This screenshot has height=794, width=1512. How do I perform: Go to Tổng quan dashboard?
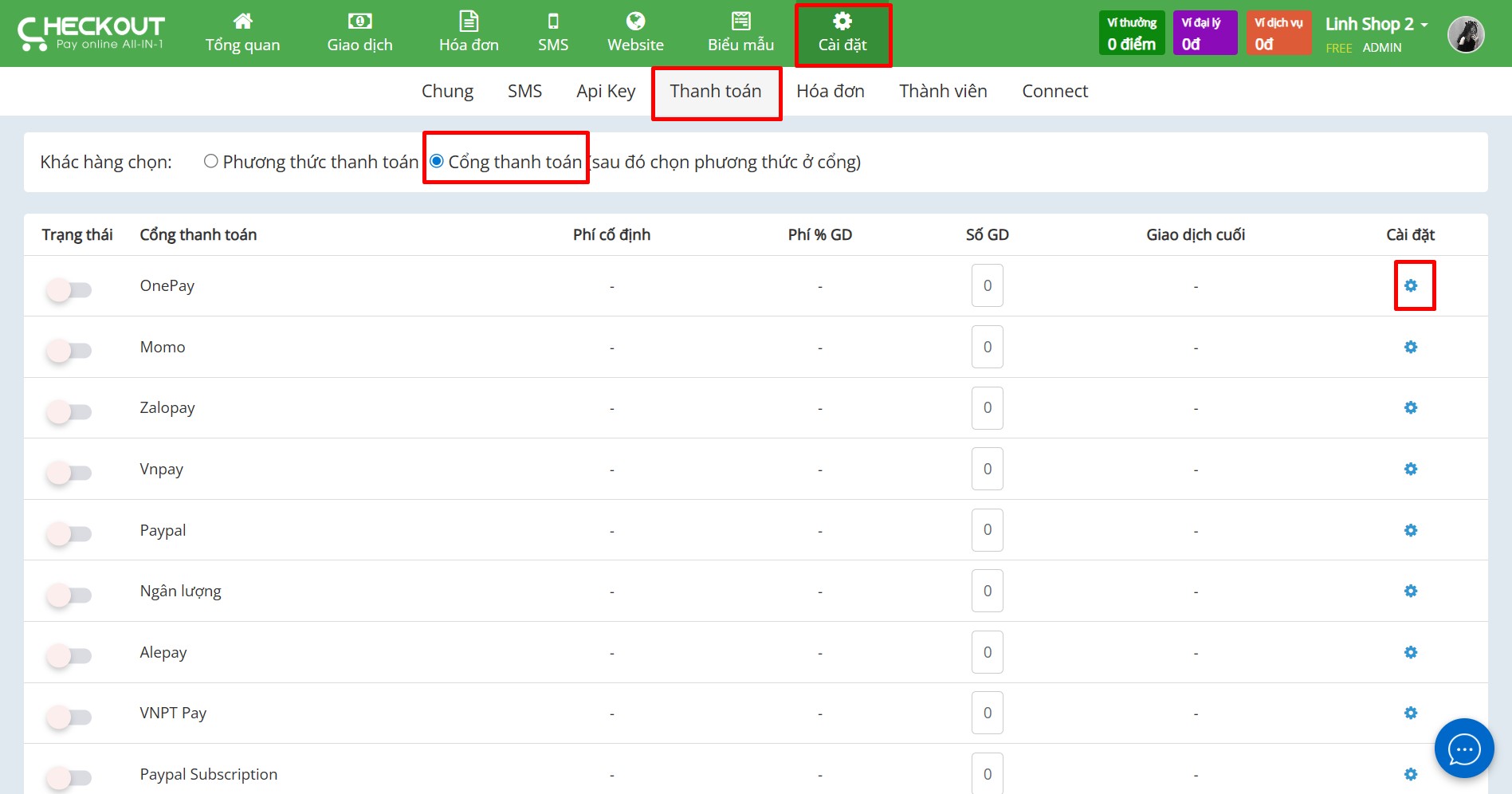tap(243, 33)
